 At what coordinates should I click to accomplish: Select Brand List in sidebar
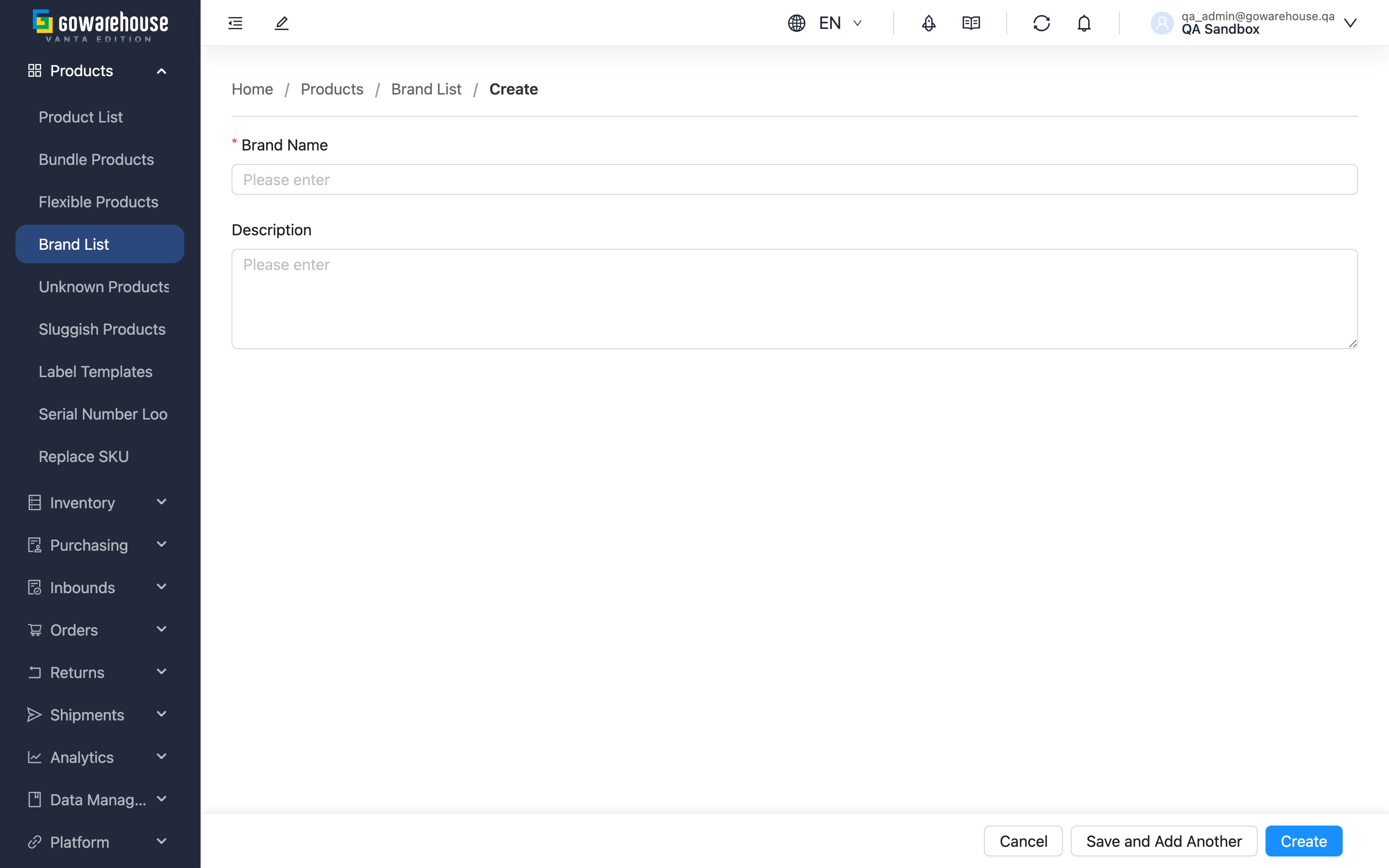[100, 244]
